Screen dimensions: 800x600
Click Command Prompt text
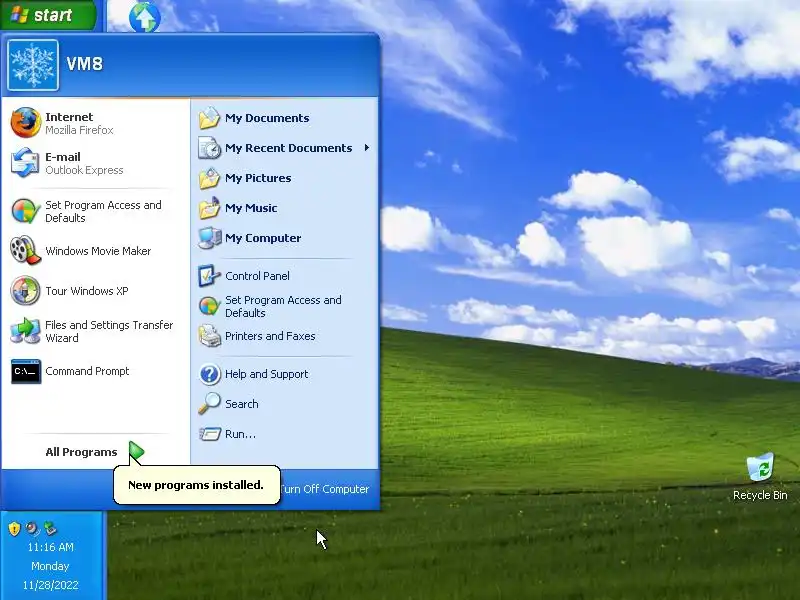pyautogui.click(x=87, y=371)
